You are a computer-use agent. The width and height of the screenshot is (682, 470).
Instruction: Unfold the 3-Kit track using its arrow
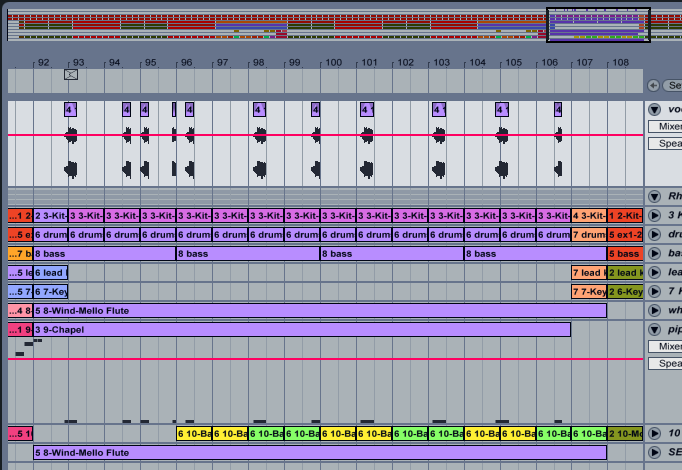click(x=654, y=215)
